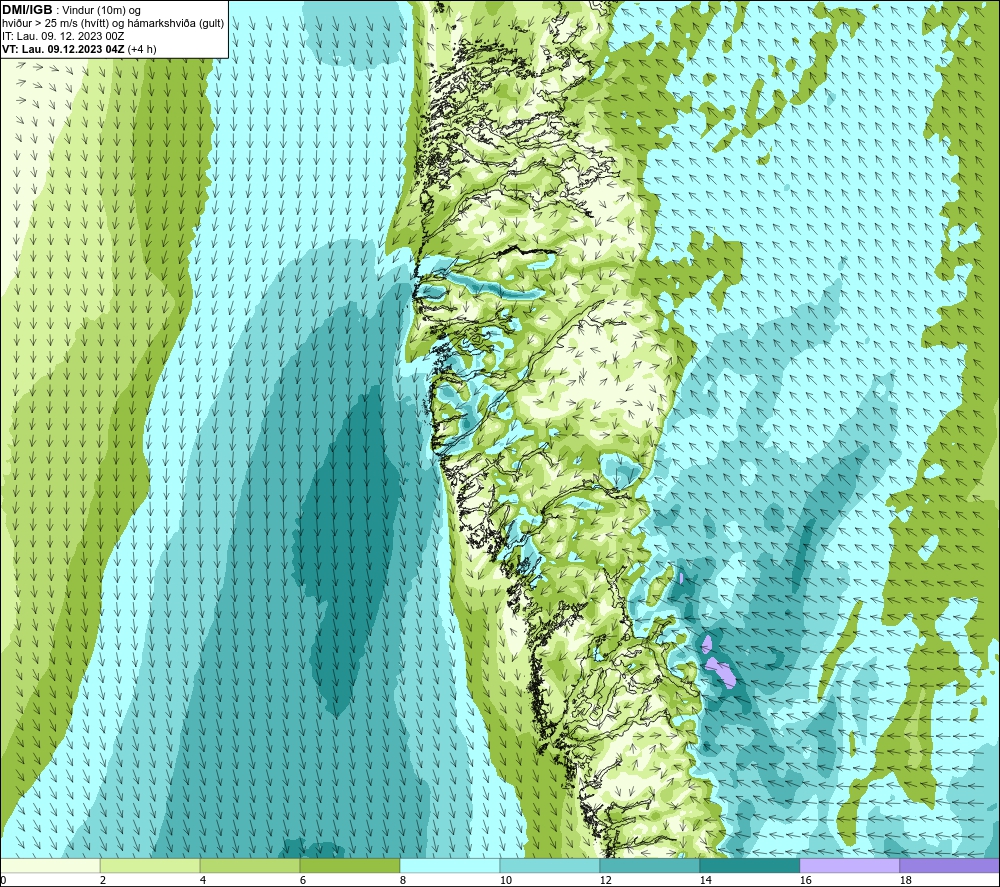Click the 12–14 m/s teal legend swatch
Screen dimensions: 1000x887
click(649, 865)
